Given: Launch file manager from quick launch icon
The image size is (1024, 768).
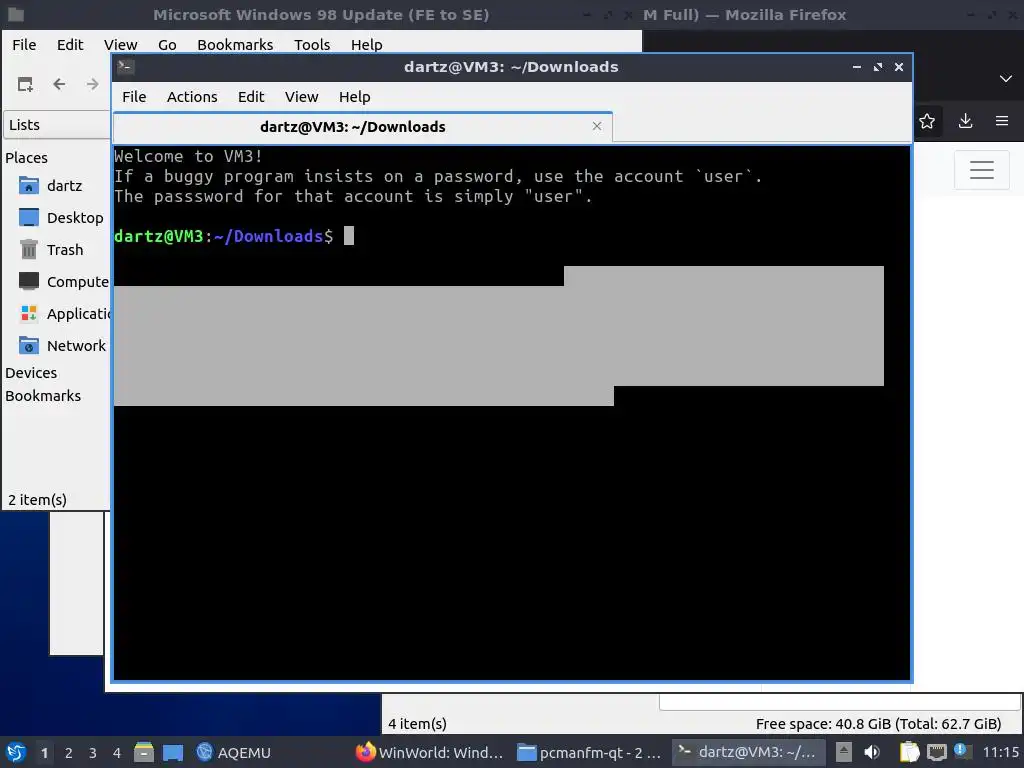Looking at the screenshot, I should coord(144,752).
